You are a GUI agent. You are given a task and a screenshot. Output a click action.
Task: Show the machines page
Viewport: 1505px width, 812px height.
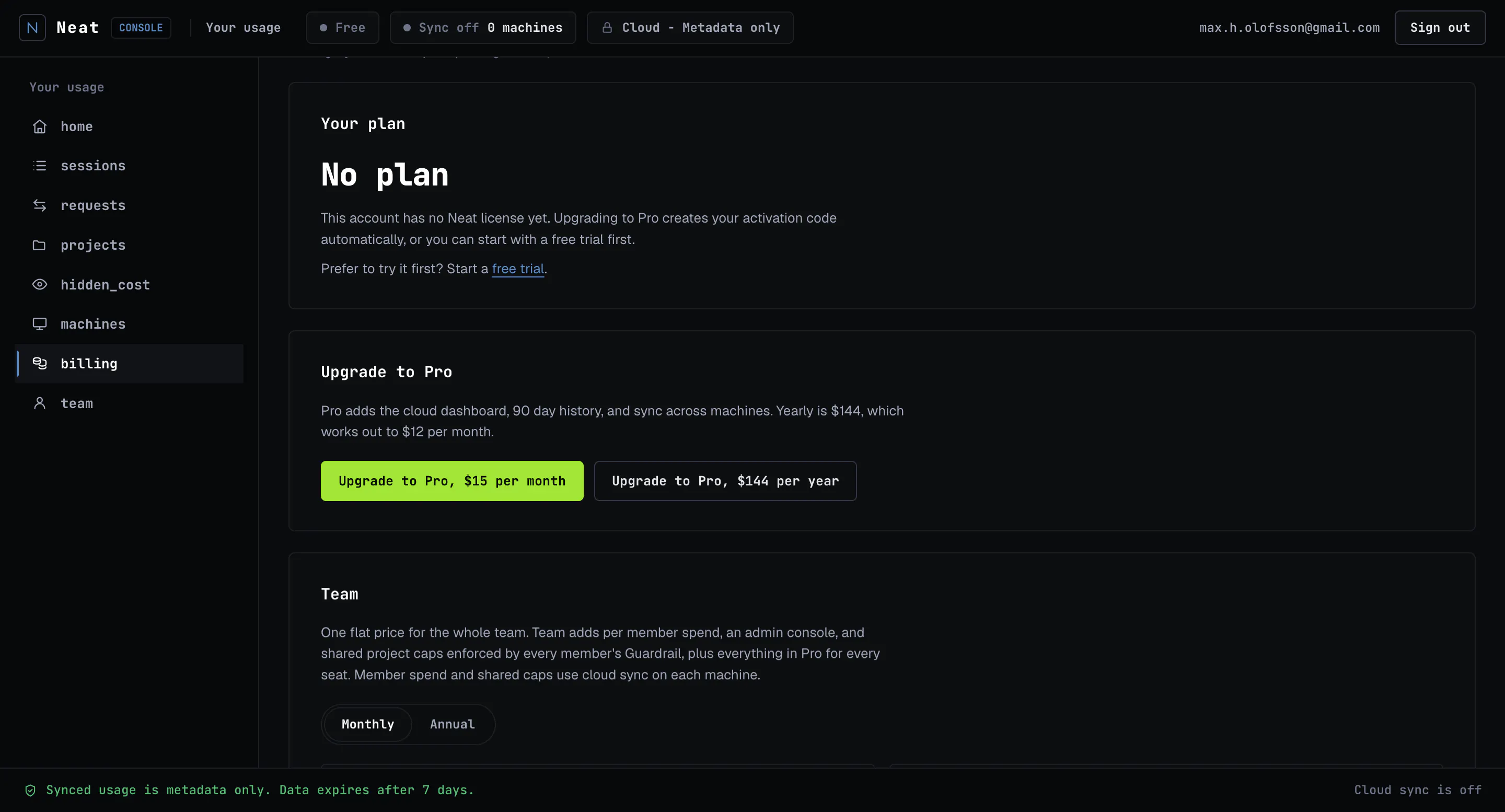click(129, 323)
